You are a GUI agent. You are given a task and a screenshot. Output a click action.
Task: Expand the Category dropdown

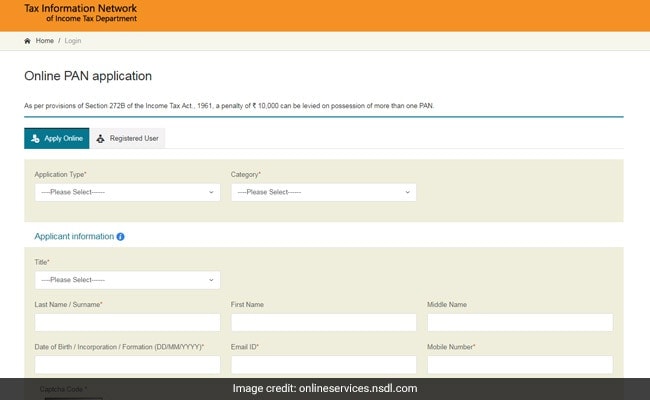pyautogui.click(x=323, y=192)
